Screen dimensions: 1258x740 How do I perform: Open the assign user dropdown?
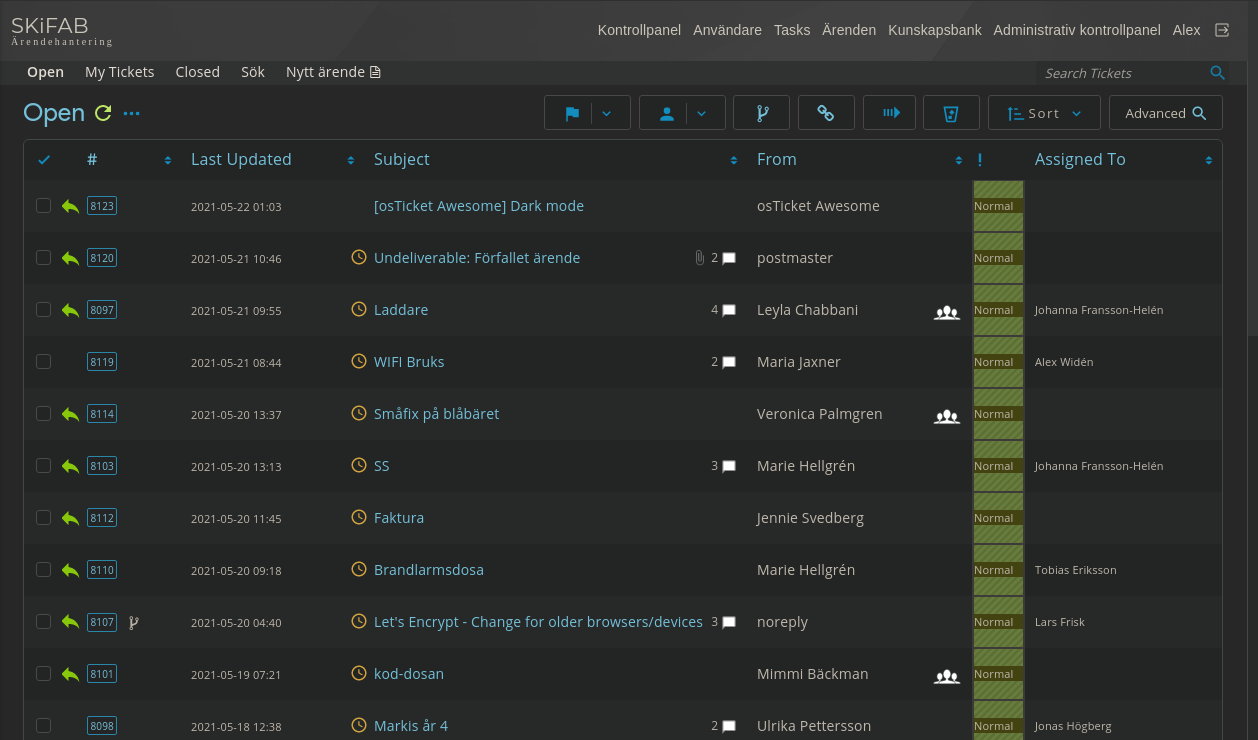pyautogui.click(x=702, y=113)
